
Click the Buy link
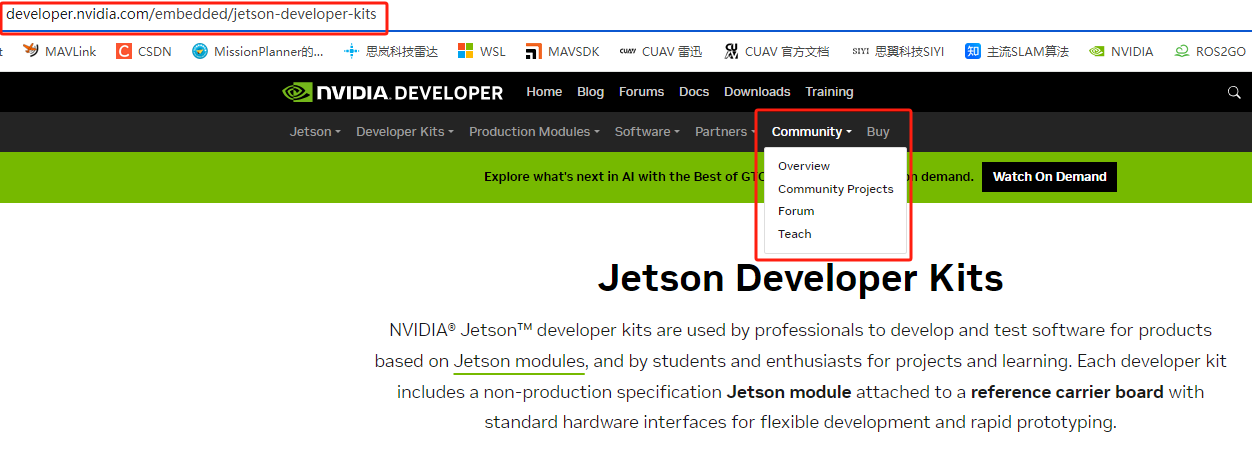[878, 131]
